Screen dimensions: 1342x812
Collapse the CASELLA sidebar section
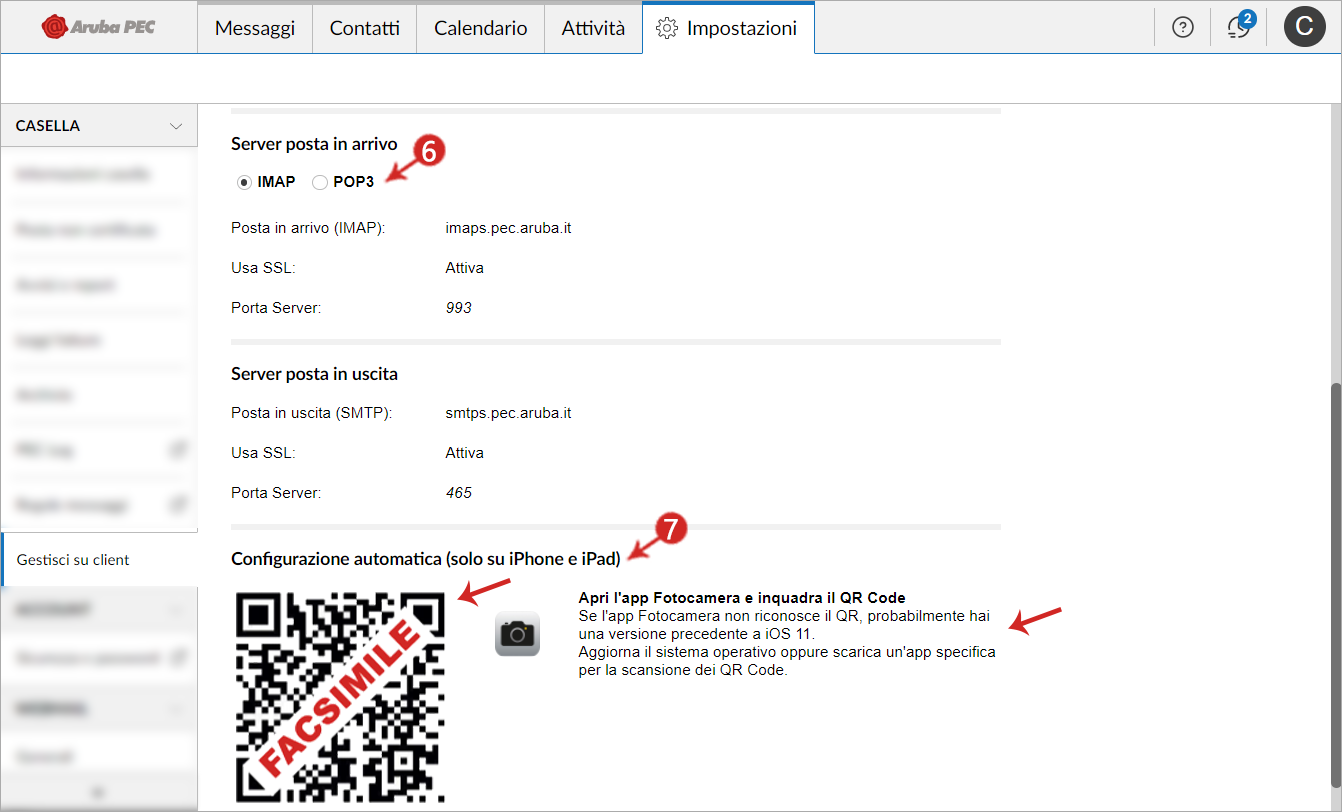click(99, 126)
